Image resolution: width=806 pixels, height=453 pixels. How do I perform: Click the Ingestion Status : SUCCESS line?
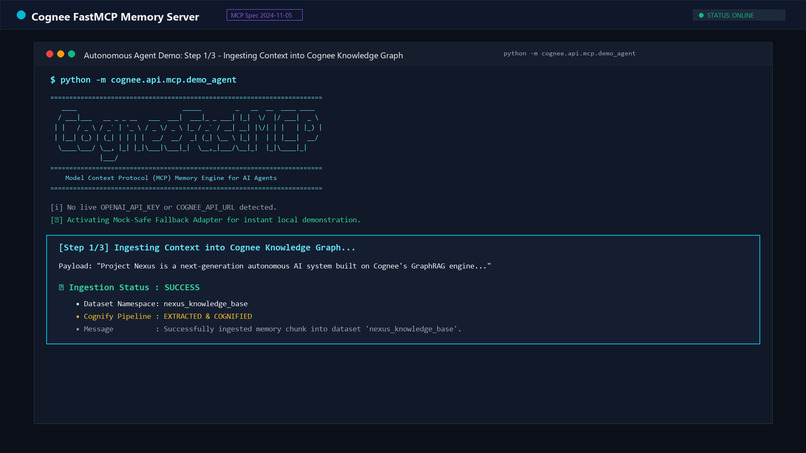[x=129, y=287]
